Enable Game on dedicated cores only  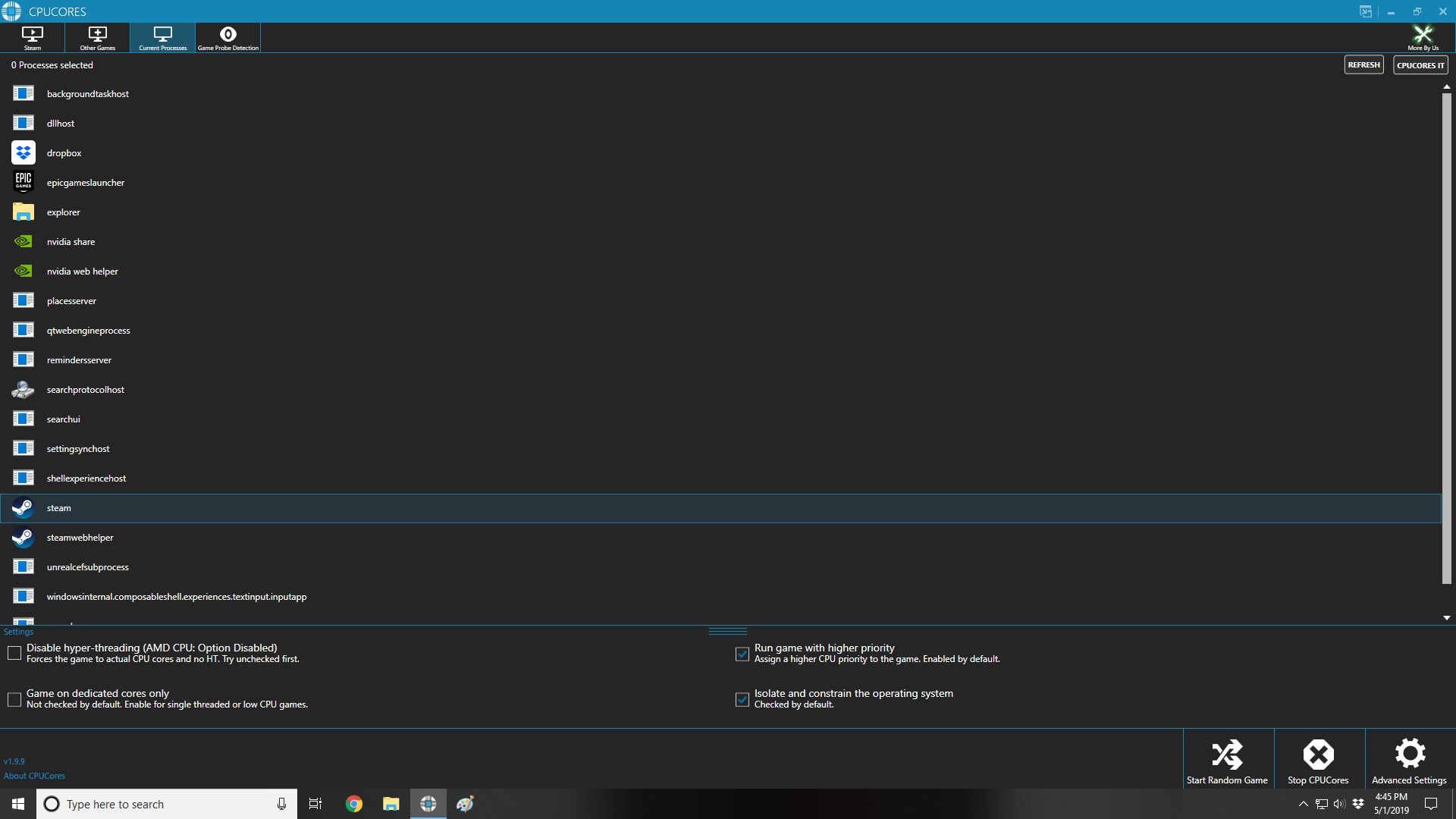pyautogui.click(x=14, y=698)
